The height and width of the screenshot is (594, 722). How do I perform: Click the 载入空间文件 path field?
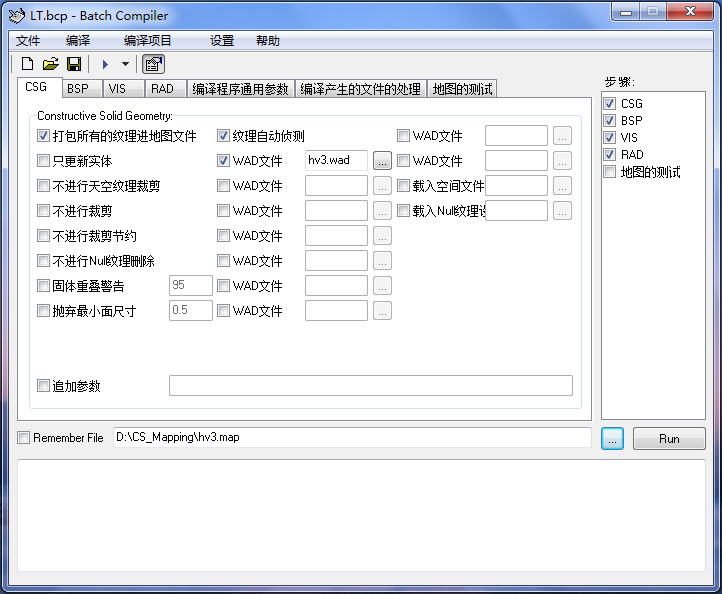pos(516,186)
